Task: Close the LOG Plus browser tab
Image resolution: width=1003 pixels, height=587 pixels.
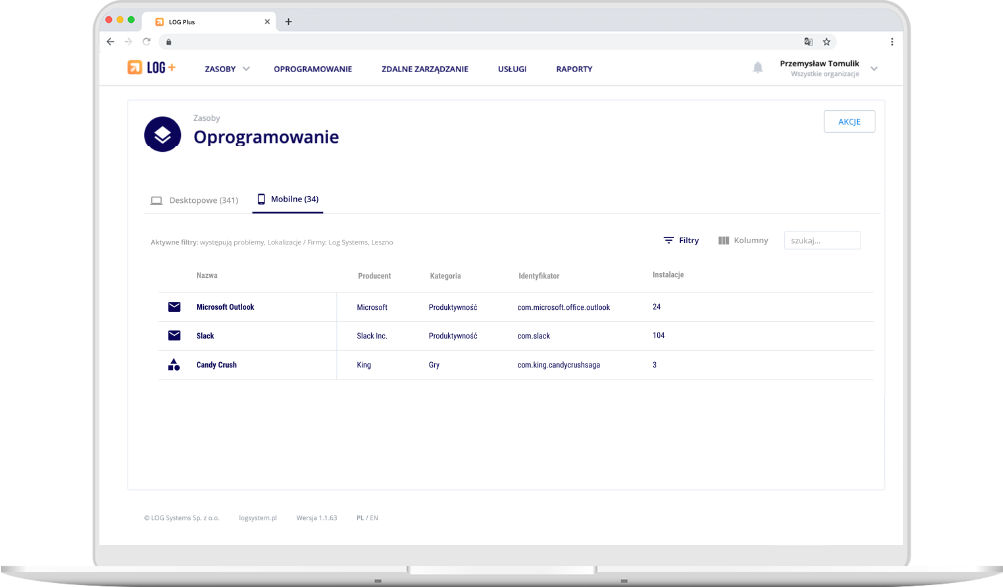Action: click(x=267, y=22)
